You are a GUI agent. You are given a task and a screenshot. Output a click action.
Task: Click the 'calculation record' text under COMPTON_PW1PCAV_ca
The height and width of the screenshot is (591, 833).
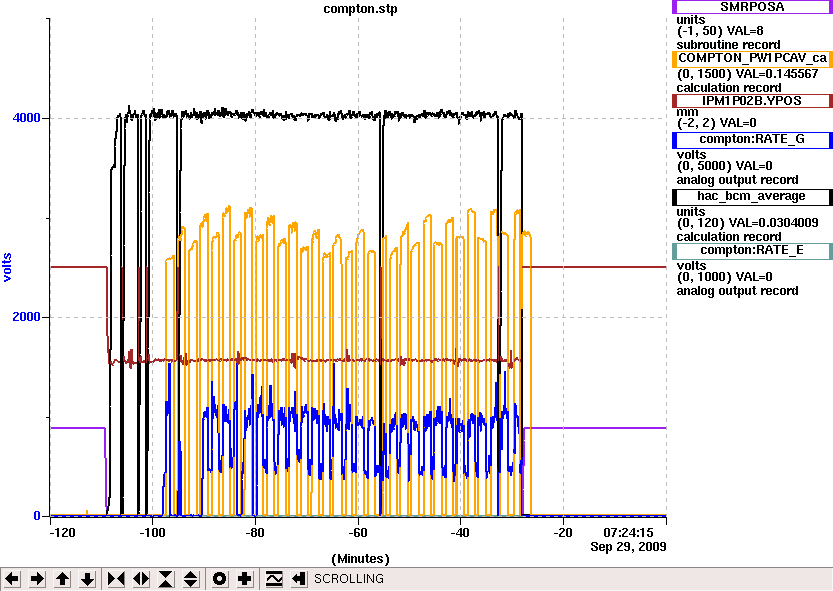click(729, 88)
